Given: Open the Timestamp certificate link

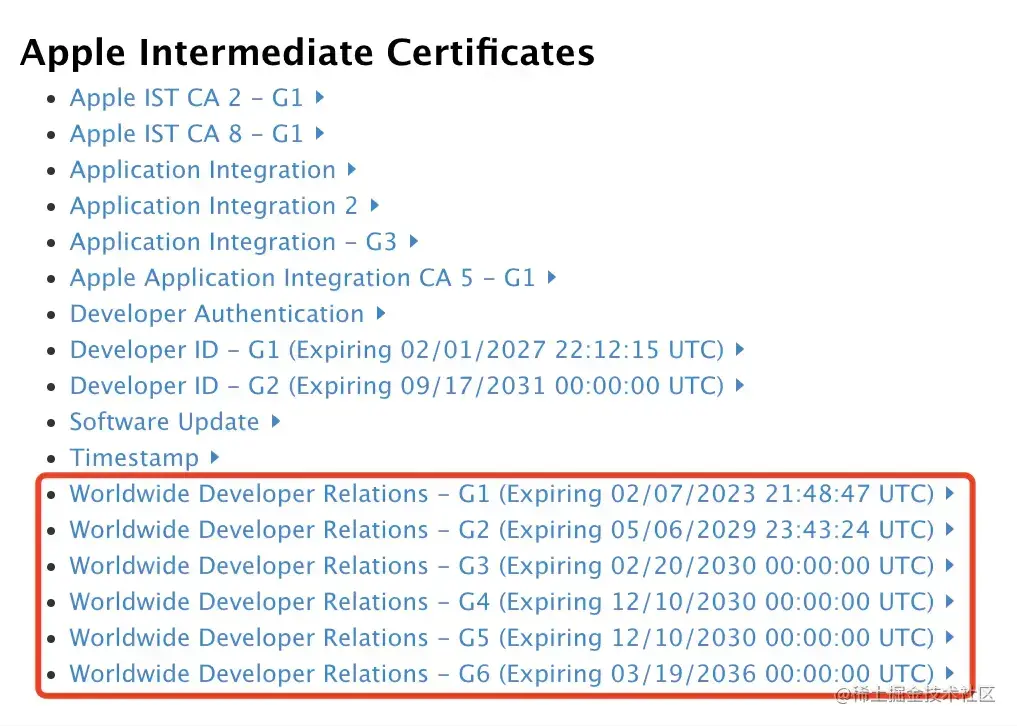Looking at the screenshot, I should click(134, 458).
